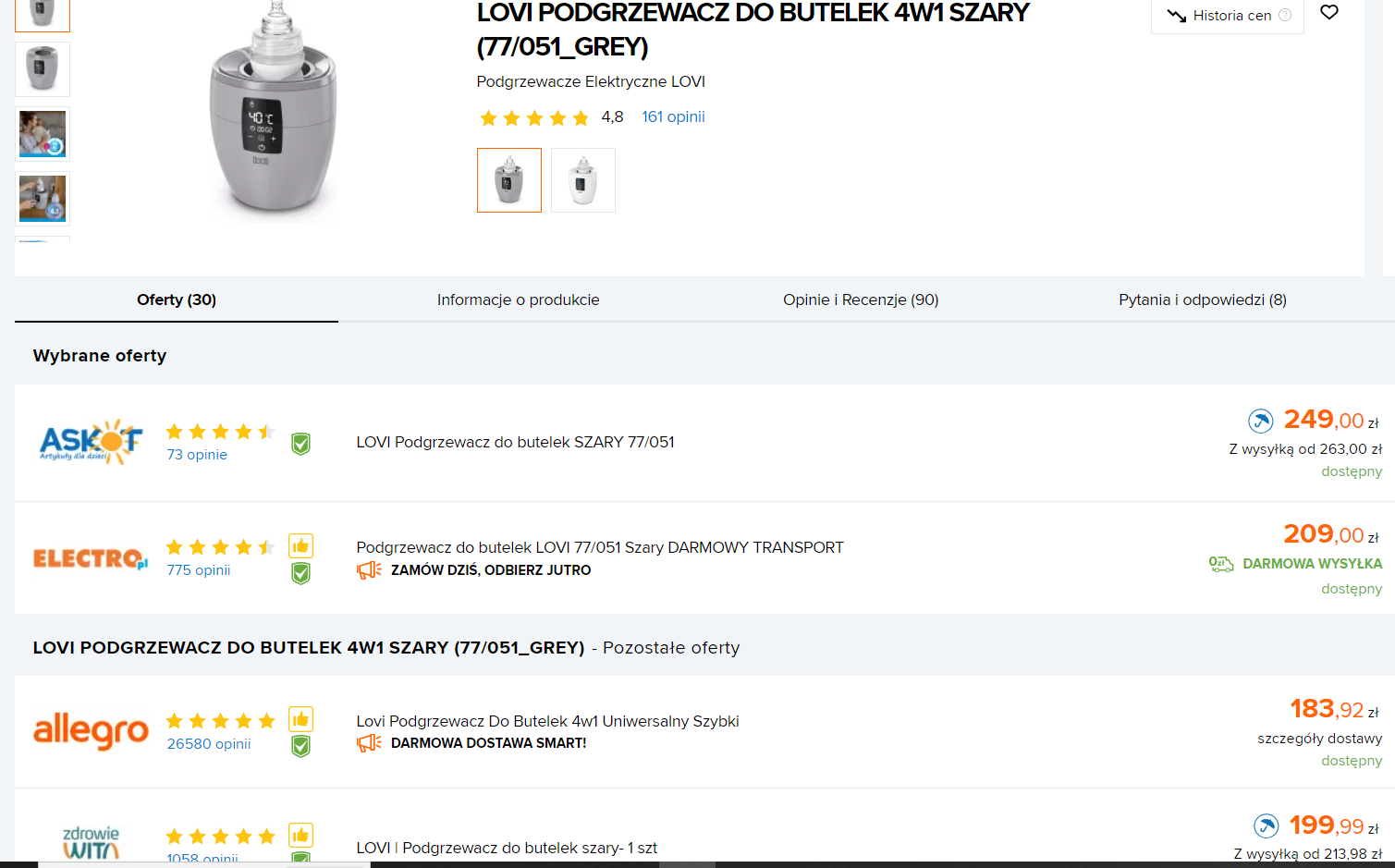Viewport: 1395px width, 868px height.
Task: Click the Electro.pl thumbs-up recommended badge
Action: [300, 546]
